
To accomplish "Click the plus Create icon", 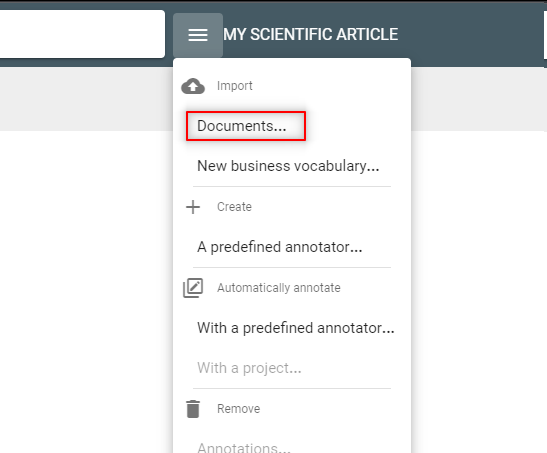I will coord(193,207).
